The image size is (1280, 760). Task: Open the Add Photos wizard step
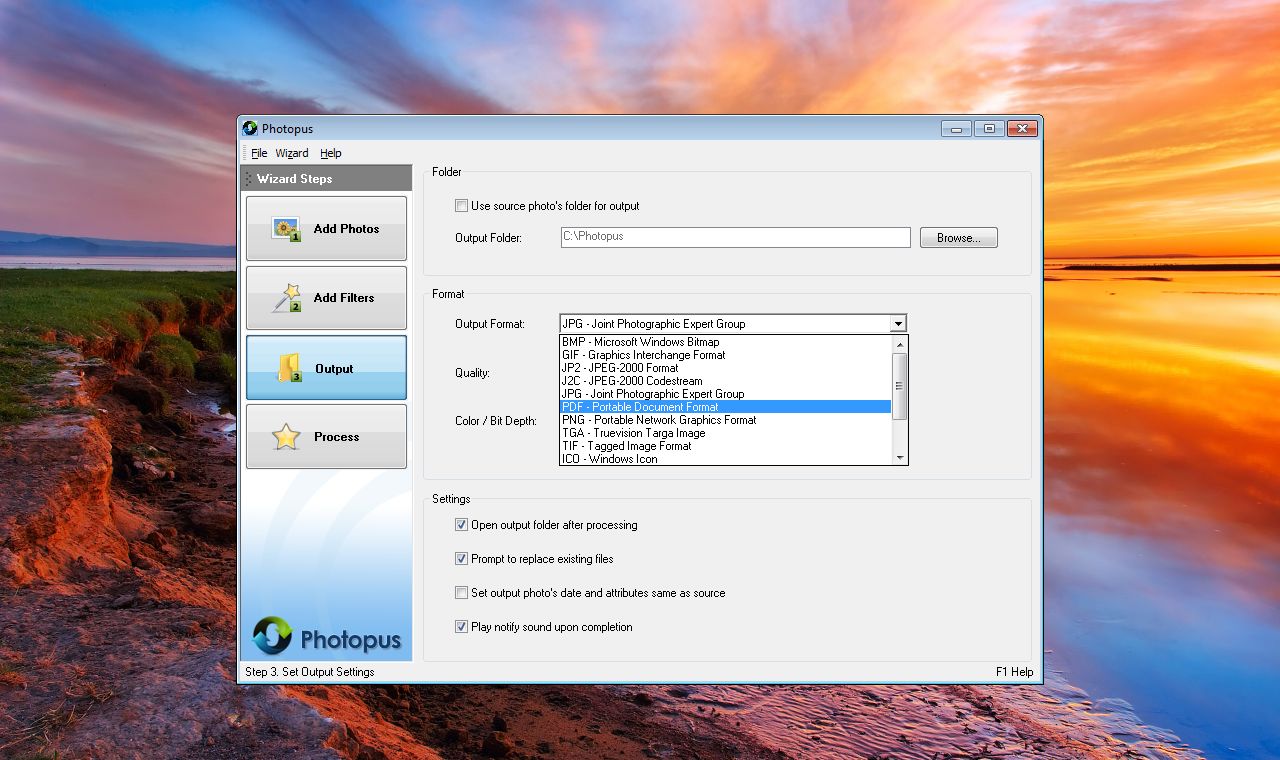326,228
